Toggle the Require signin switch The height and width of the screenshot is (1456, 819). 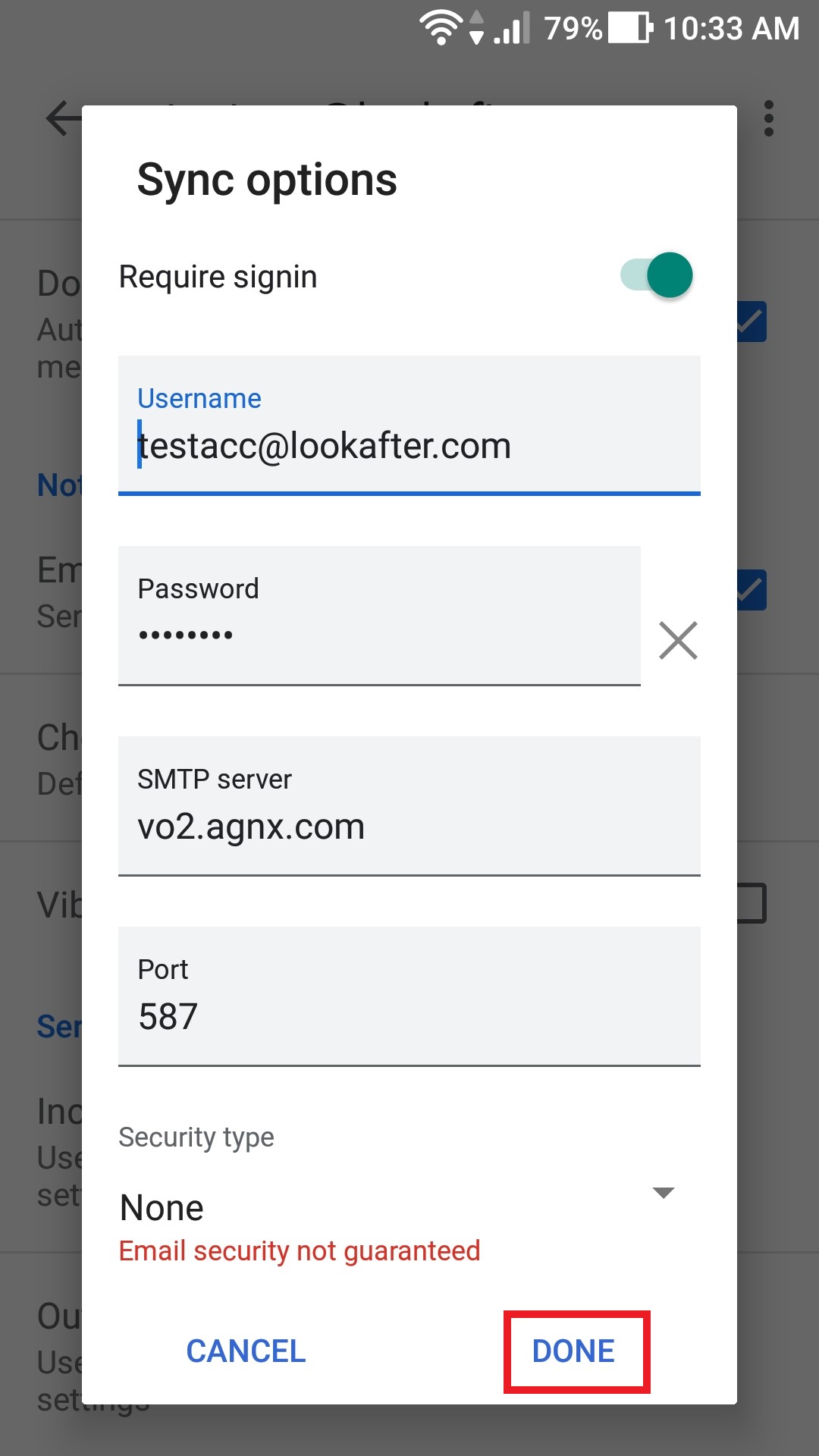(657, 275)
